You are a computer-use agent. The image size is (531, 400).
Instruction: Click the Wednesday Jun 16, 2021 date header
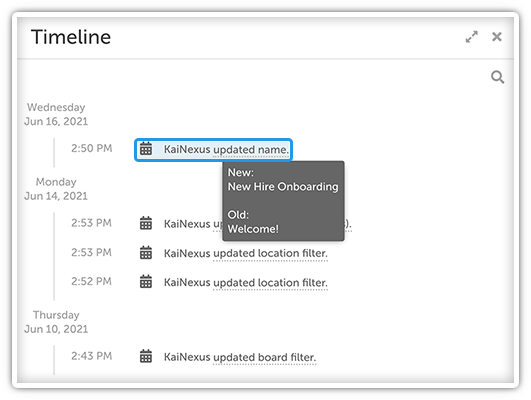click(x=56, y=114)
